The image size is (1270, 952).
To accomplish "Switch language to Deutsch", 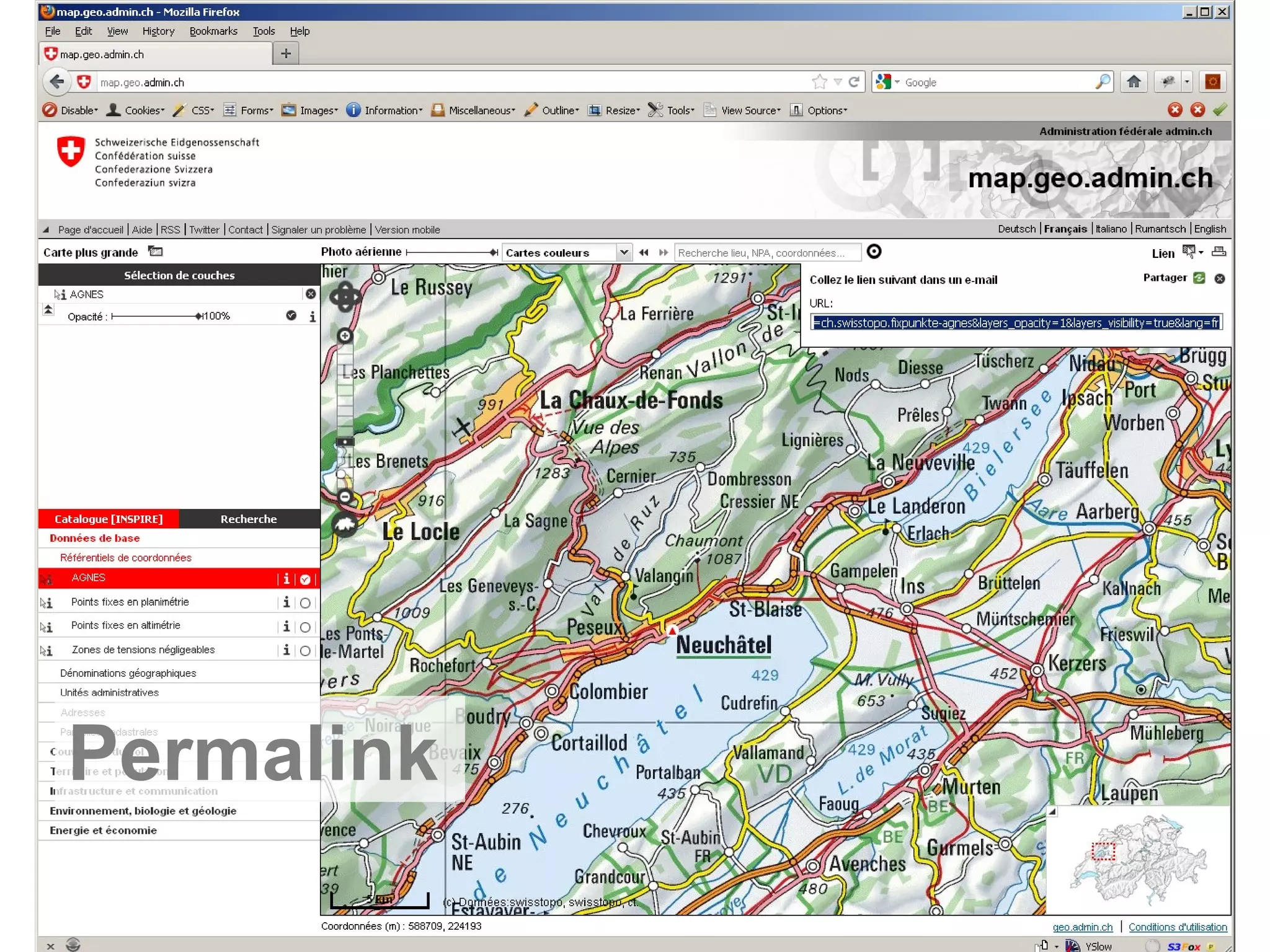I will (x=1016, y=229).
